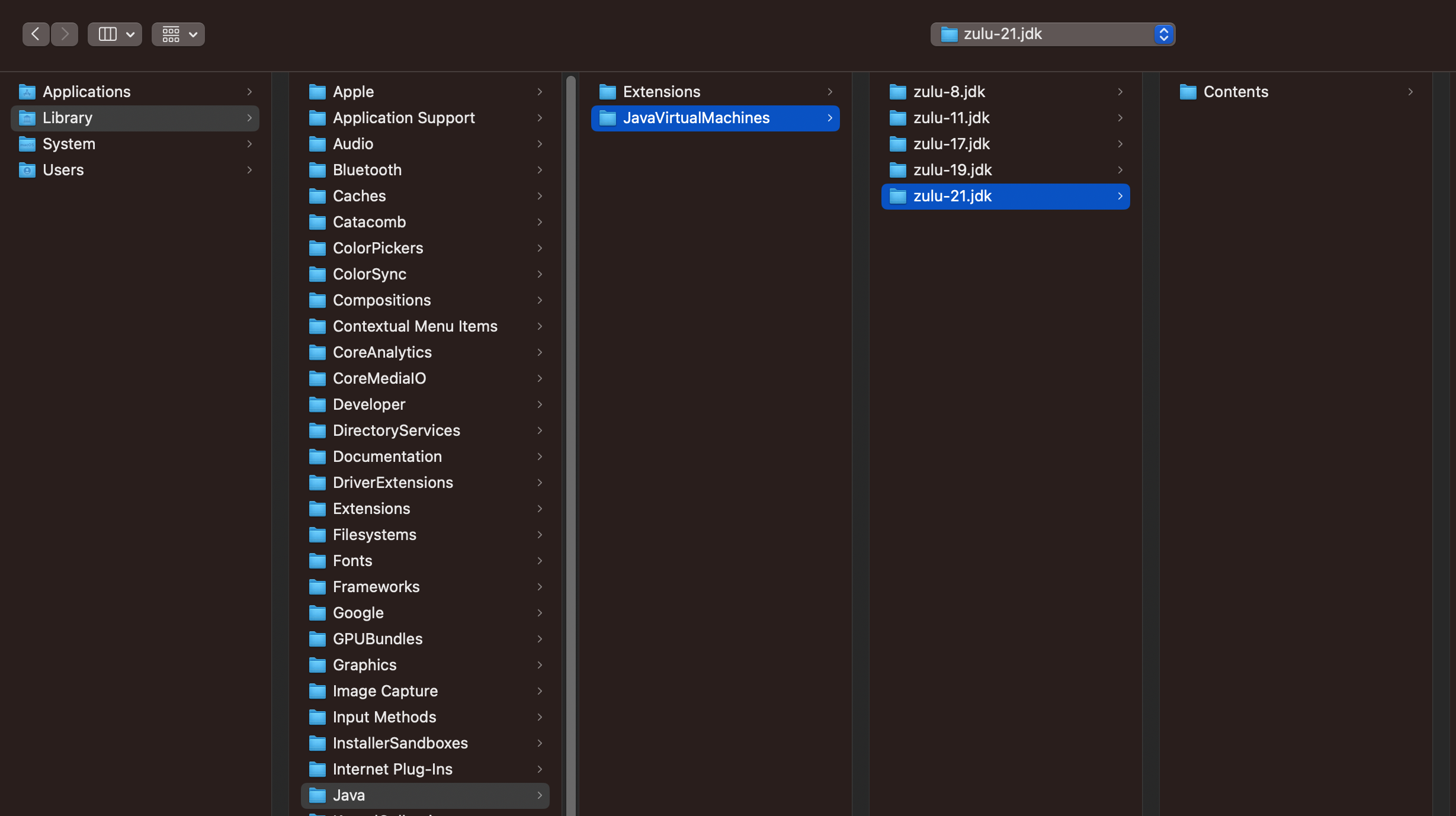This screenshot has height=816, width=1456.
Task: Click the back navigation arrow
Action: click(36, 34)
